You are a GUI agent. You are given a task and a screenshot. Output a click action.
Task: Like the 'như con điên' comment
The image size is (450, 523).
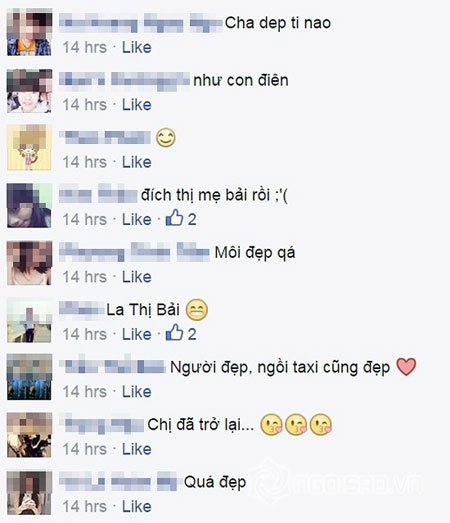point(136,105)
